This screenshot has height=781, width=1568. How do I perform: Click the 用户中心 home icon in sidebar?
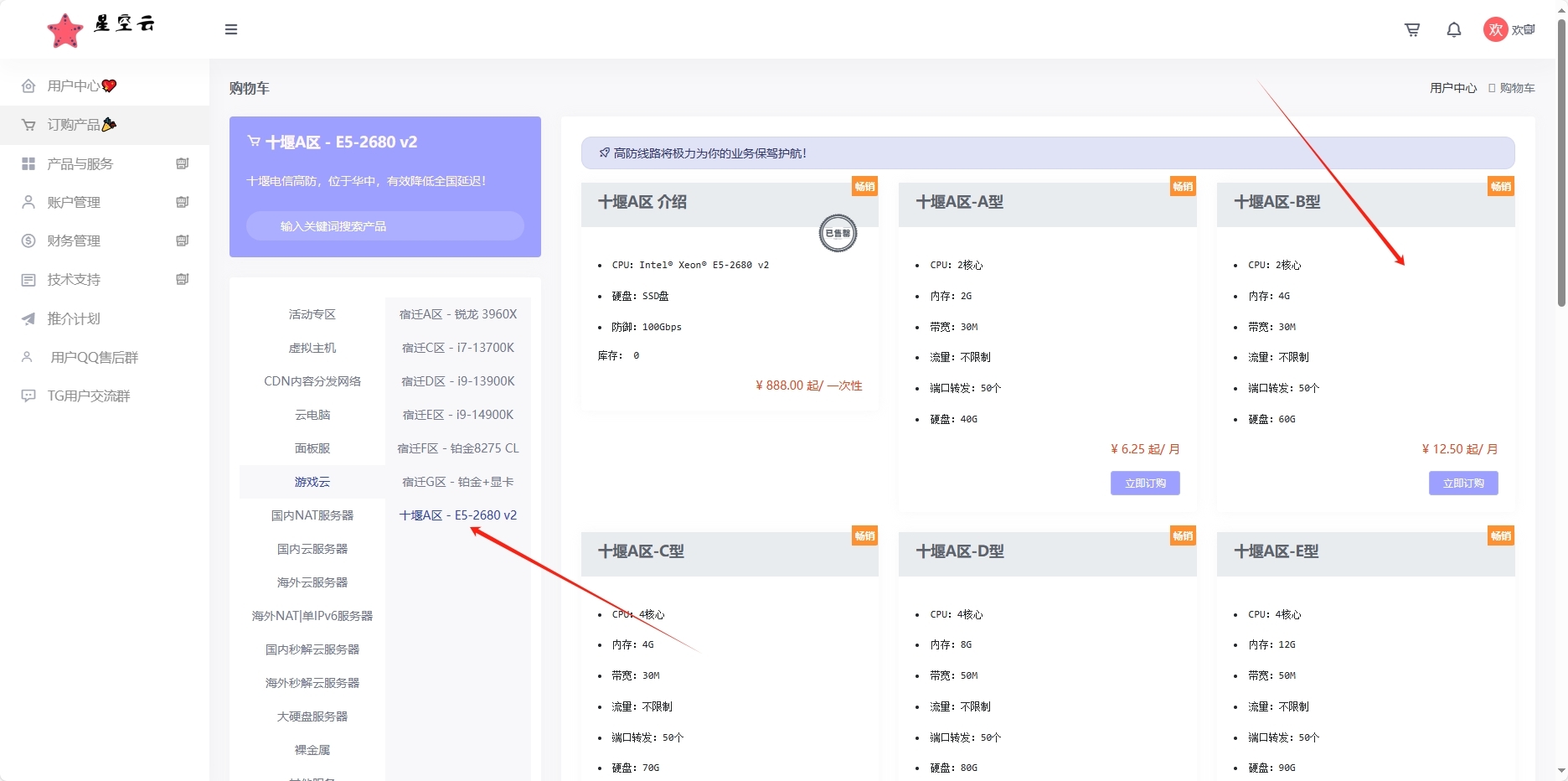coord(28,85)
